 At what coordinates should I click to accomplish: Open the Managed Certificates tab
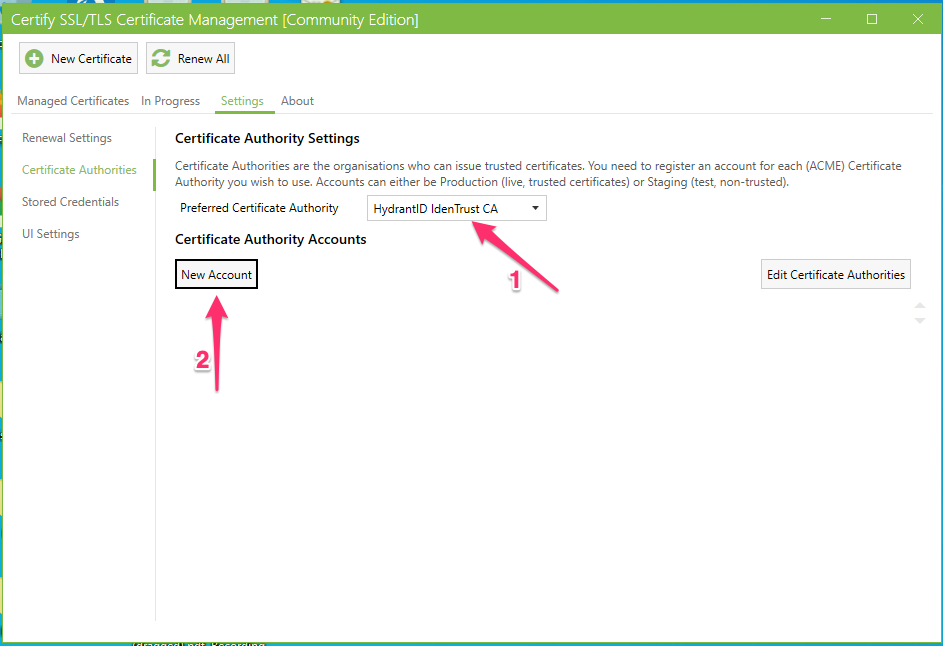[x=73, y=101]
